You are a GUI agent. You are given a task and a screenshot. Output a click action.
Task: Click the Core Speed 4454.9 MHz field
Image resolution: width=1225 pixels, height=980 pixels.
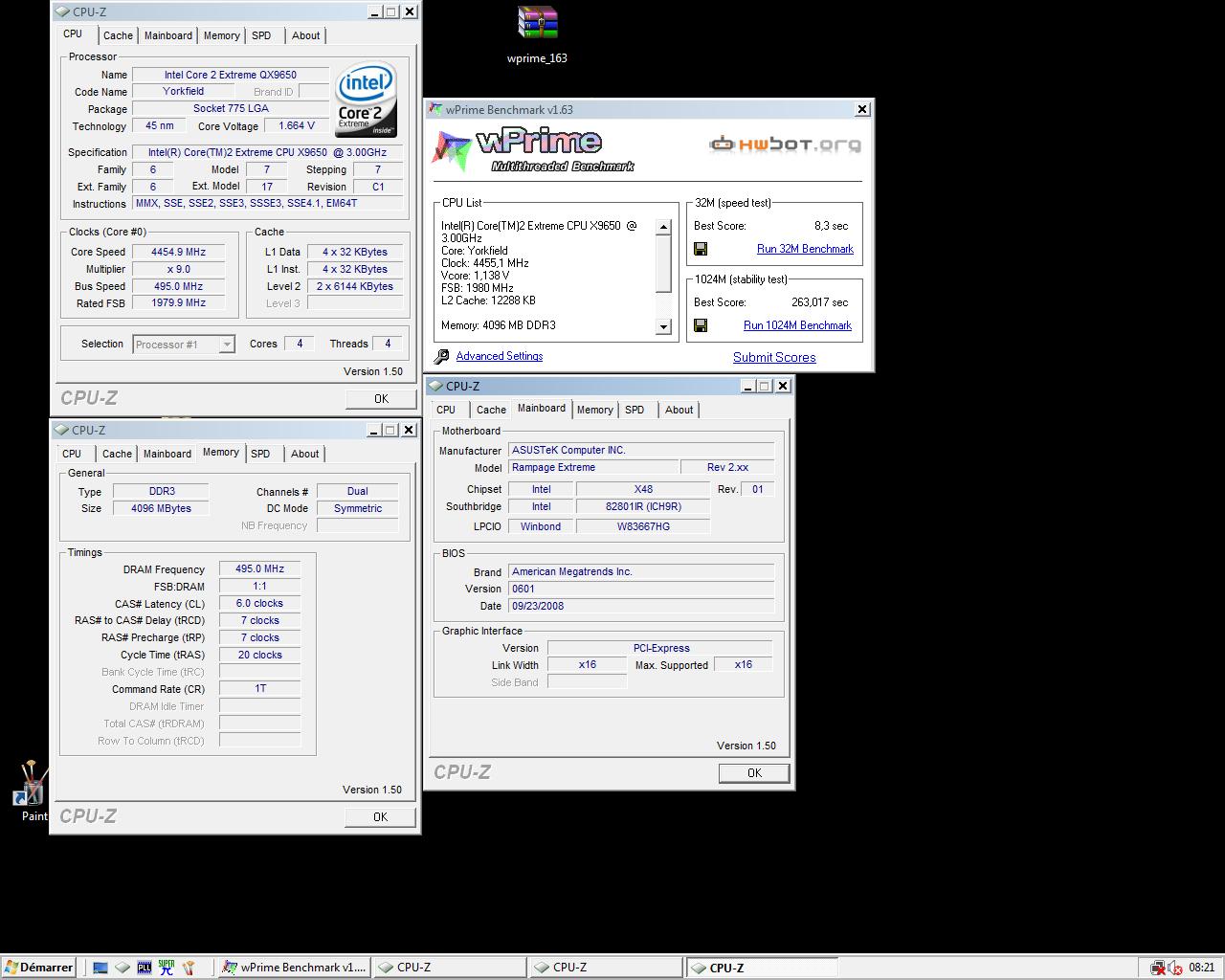tap(179, 252)
